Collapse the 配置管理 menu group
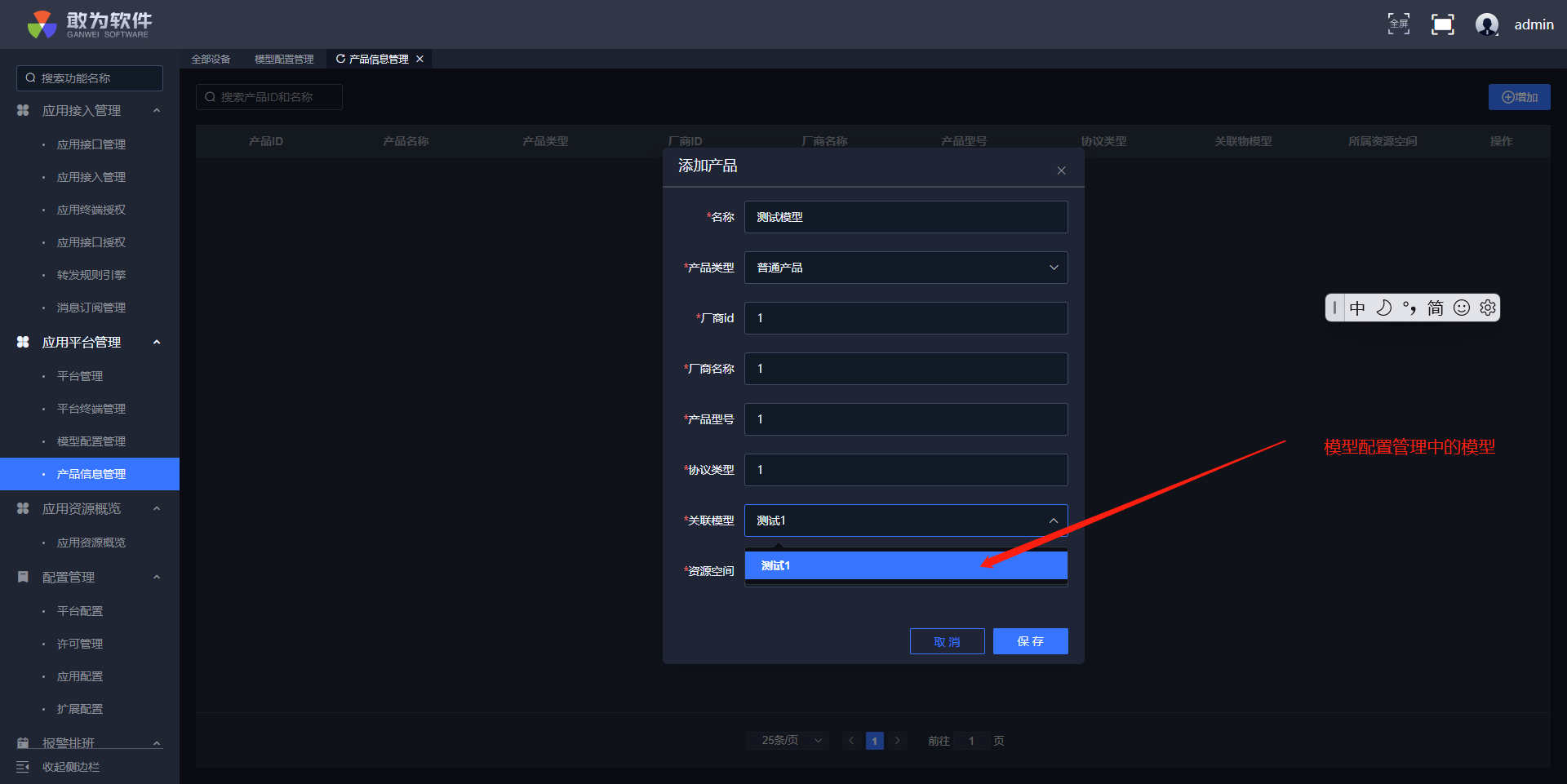Image resolution: width=1567 pixels, height=784 pixels. (157, 577)
